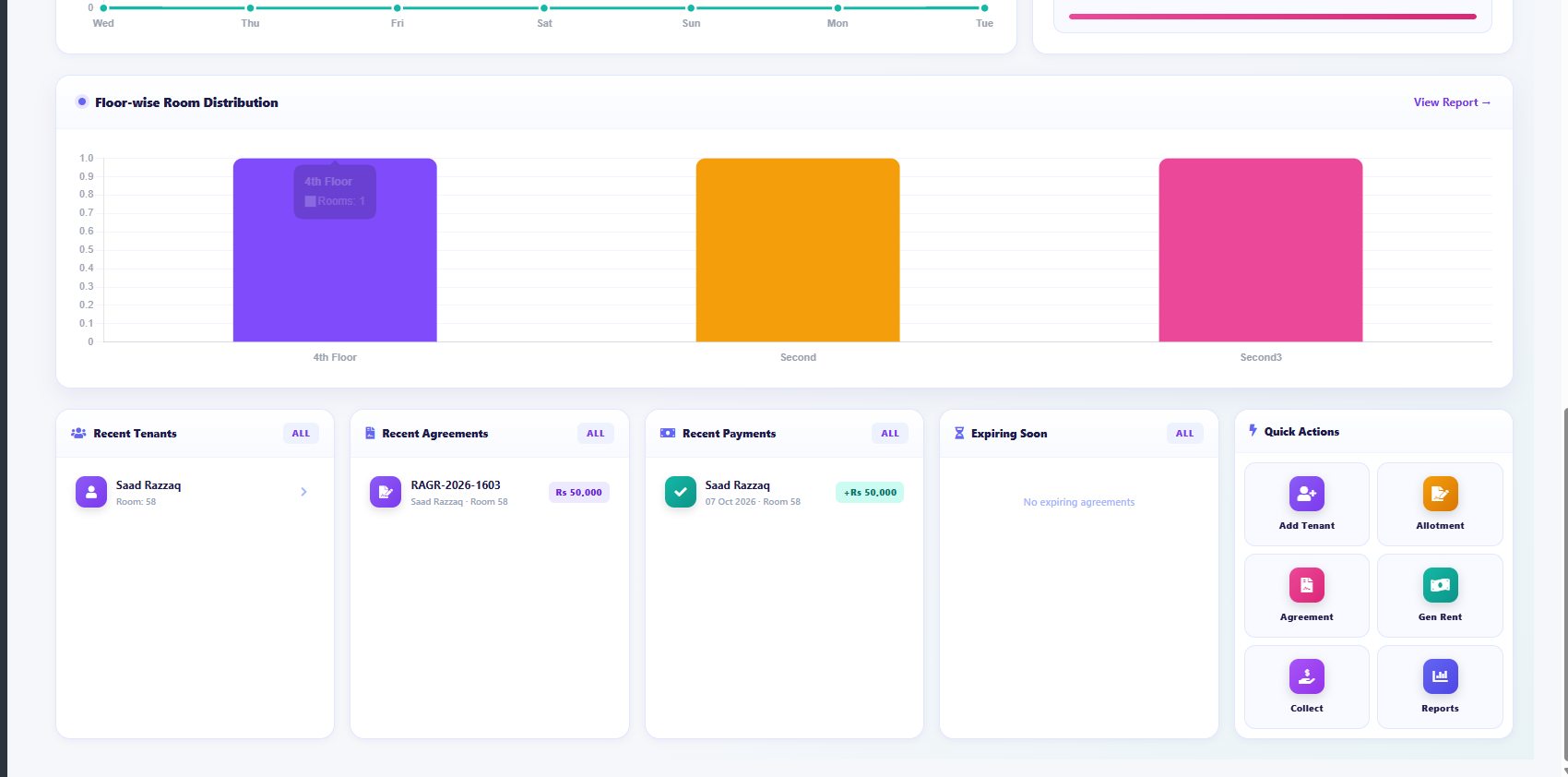Click the Gen Rent money icon

[x=1440, y=585]
